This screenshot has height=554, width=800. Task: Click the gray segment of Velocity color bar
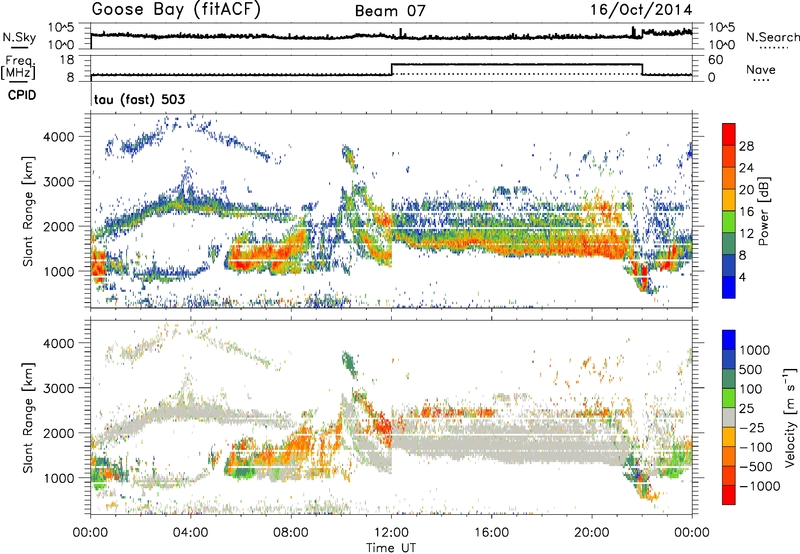point(729,418)
